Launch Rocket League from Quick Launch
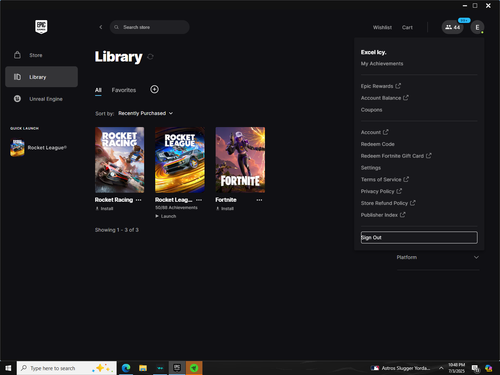 (39, 148)
